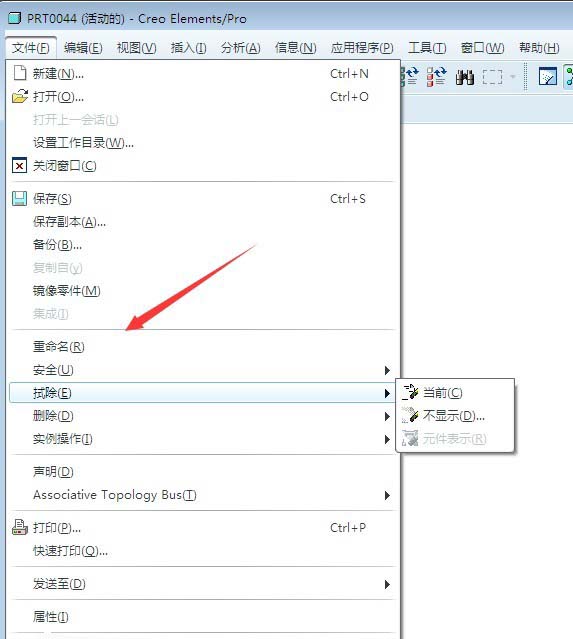Image resolution: width=573 pixels, height=639 pixels.
Task: Click the red X close window icon
Action: (19, 166)
